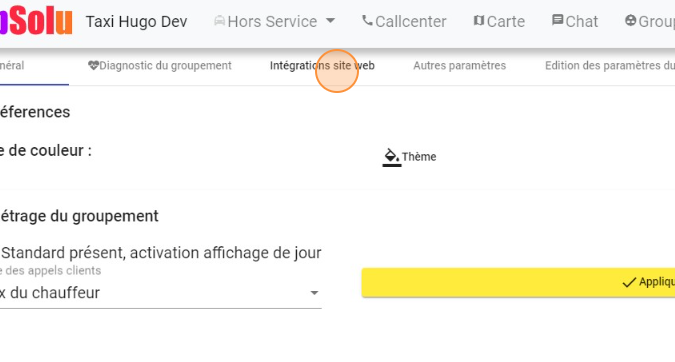
Task: Open the Hors Service status dropdown arrow
Action: [x=330, y=21]
